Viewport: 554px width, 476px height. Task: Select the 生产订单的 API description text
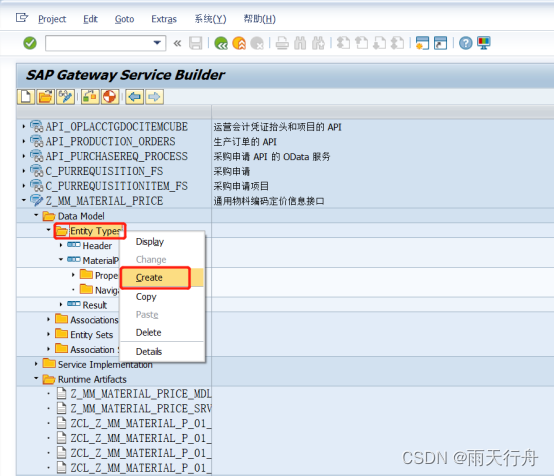click(x=245, y=142)
